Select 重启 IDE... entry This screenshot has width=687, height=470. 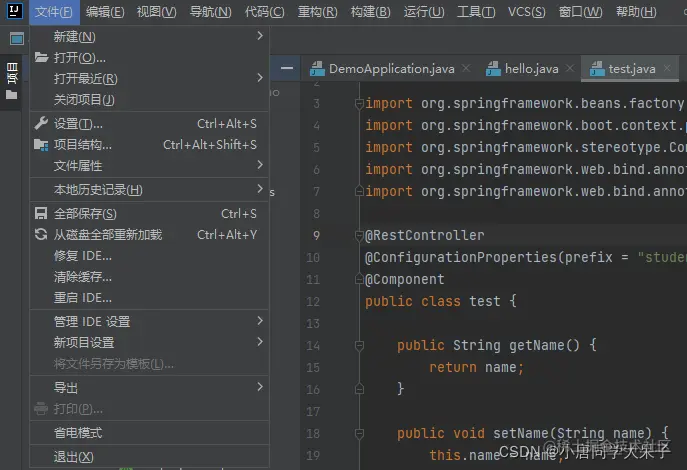(149, 298)
